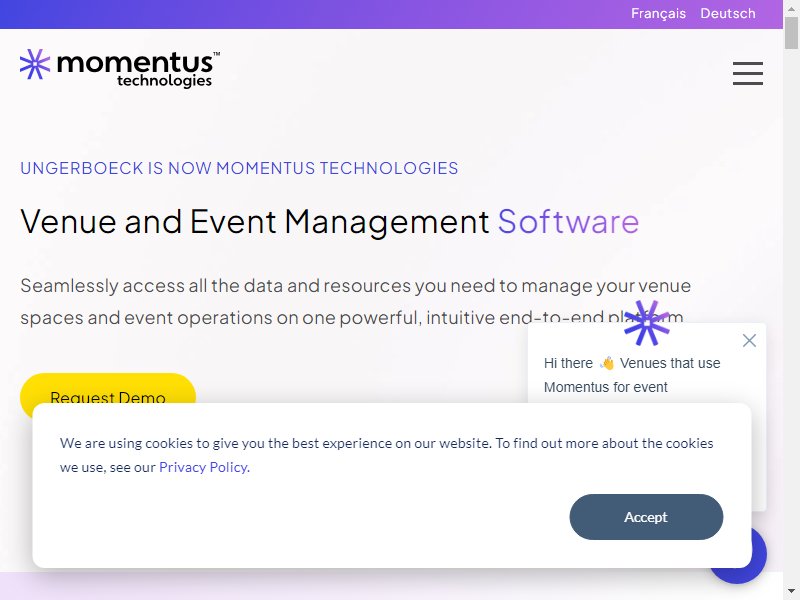800x600 pixels.
Task: Switch language to Deutsch
Action: point(728,13)
